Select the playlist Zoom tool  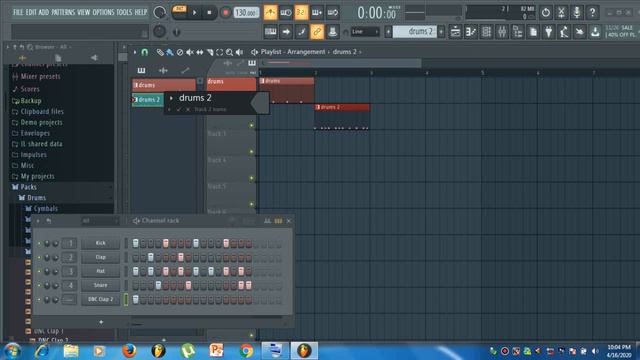(229, 52)
